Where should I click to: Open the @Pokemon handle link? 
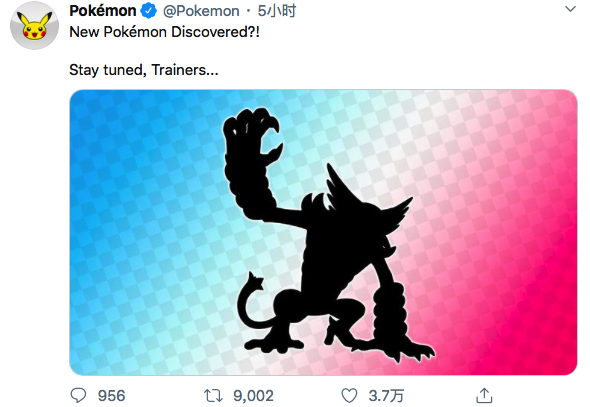(x=201, y=11)
